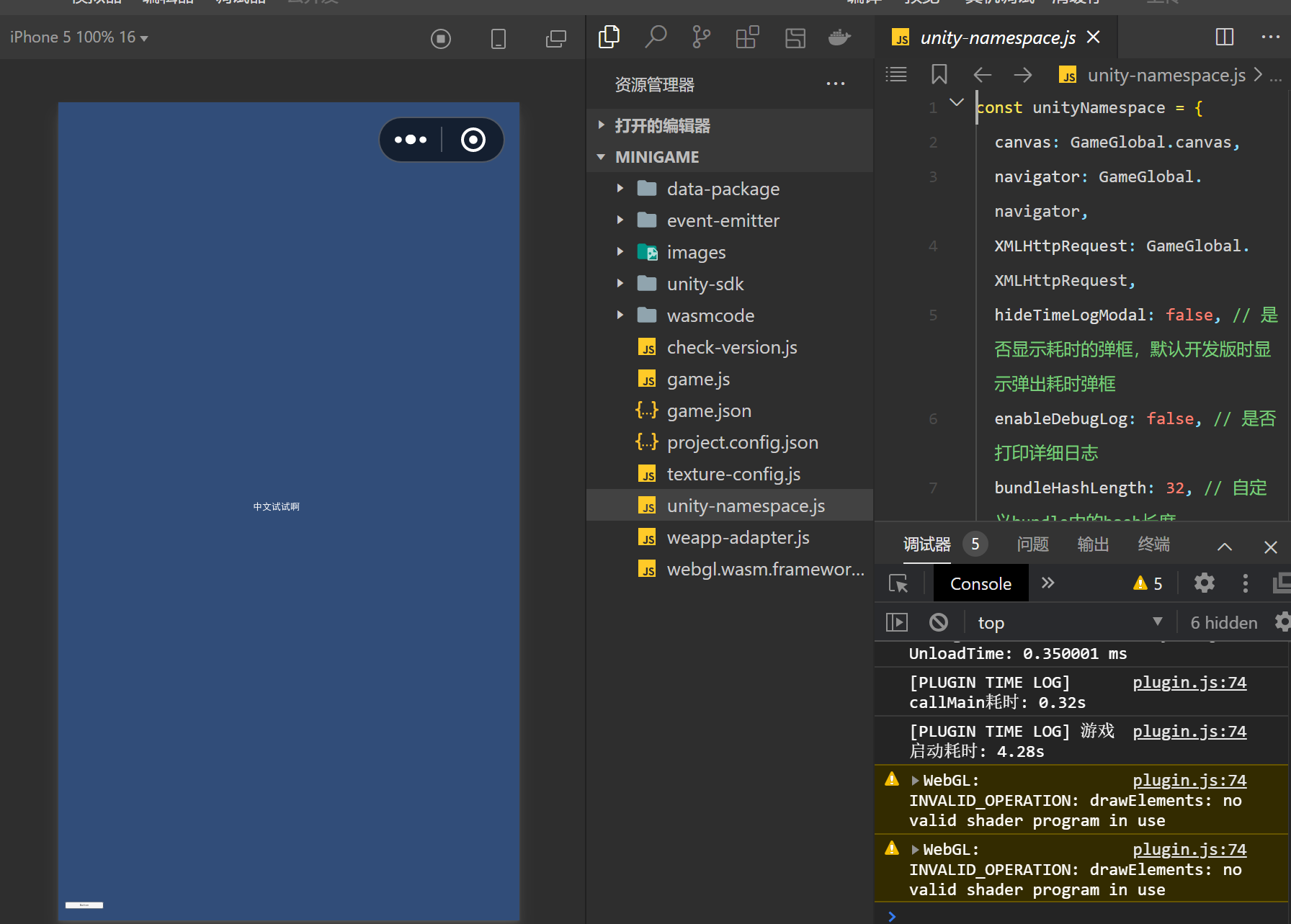The image size is (1291, 924).
Task: Open the editor more actions ellipsis
Action: point(1271,37)
